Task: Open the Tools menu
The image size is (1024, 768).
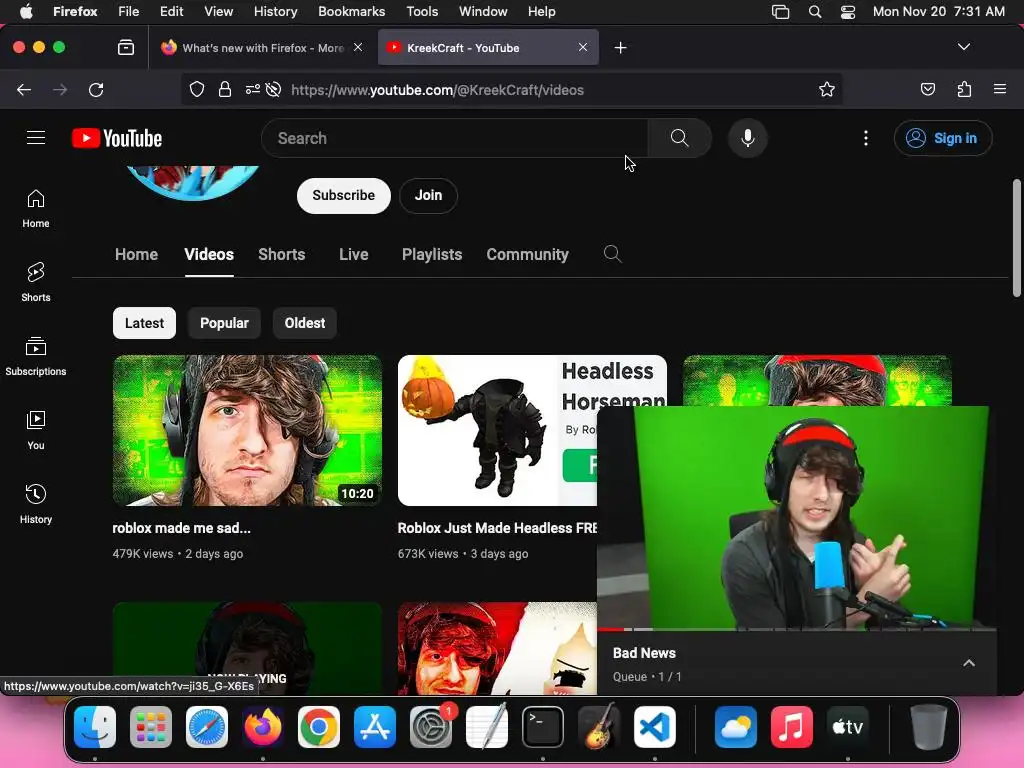Action: (422, 12)
